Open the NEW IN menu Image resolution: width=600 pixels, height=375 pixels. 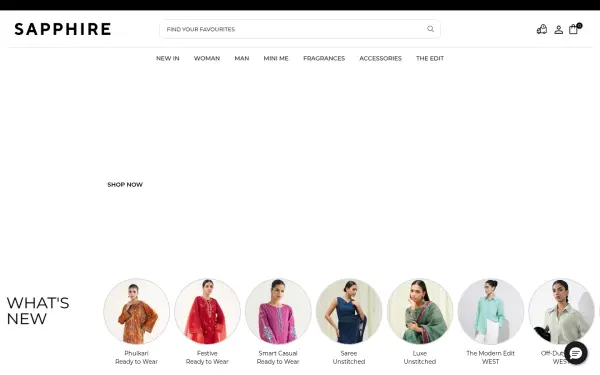point(168,58)
